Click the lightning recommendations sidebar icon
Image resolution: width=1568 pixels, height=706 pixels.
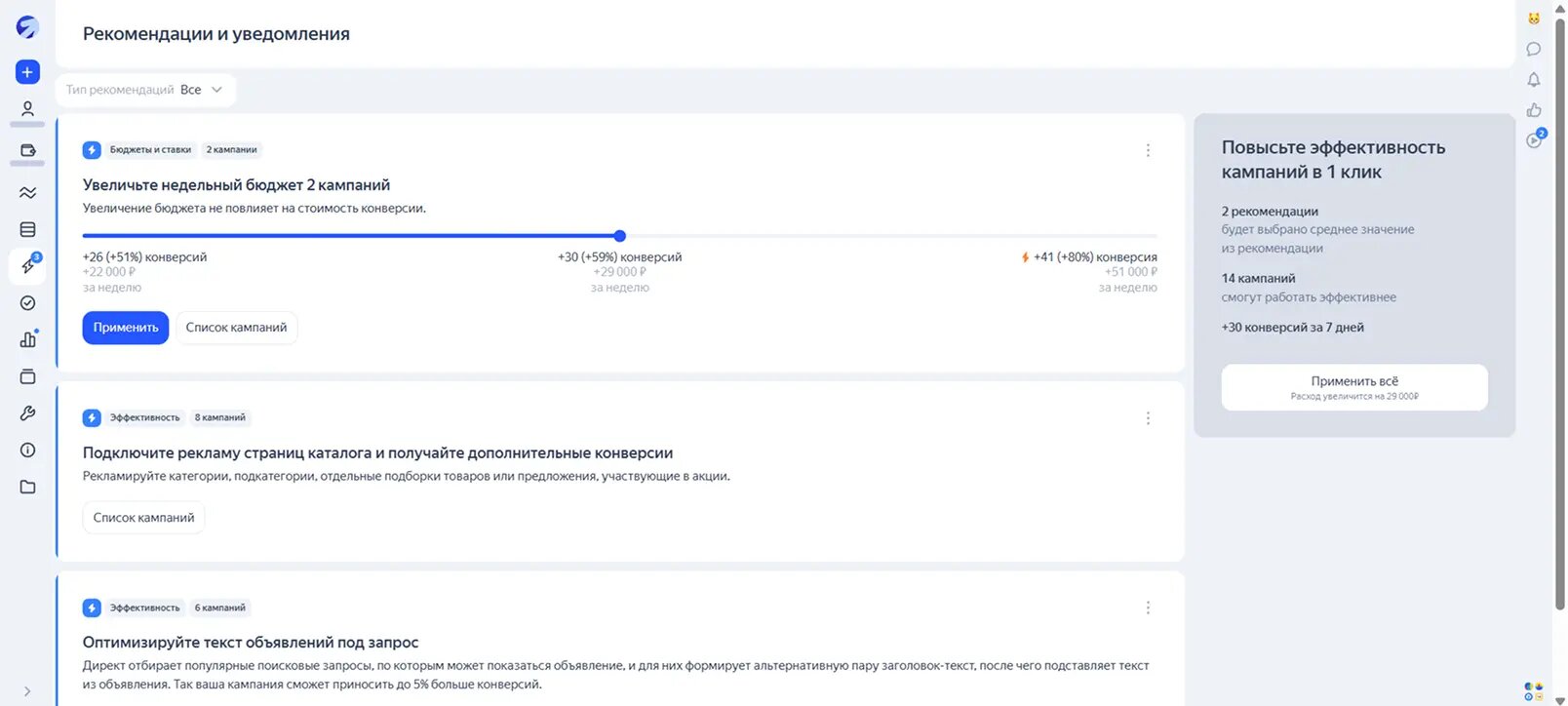coord(27,266)
